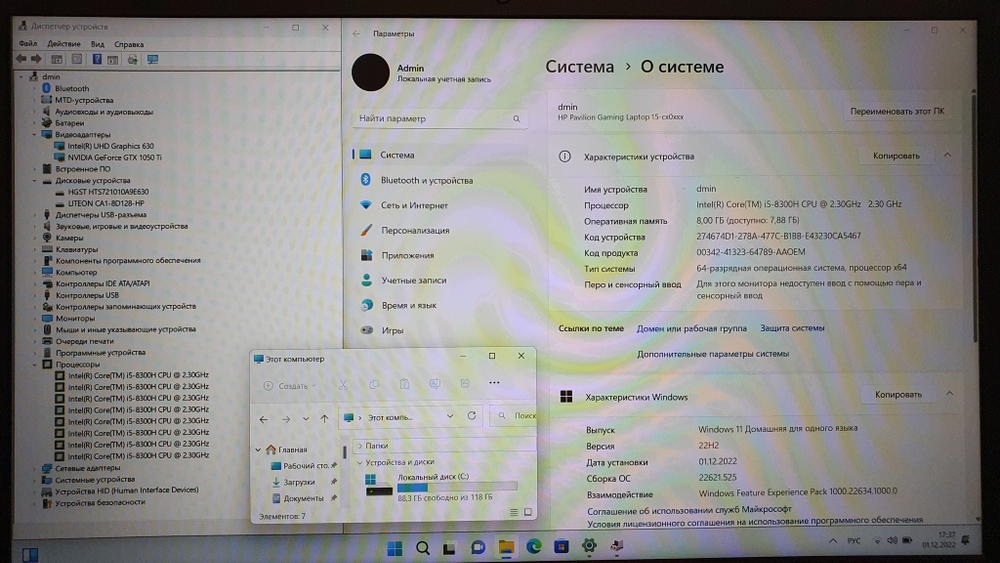
Task: Click the Forward arrow in Device Manager toolbar
Action: pyautogui.click(x=36, y=59)
